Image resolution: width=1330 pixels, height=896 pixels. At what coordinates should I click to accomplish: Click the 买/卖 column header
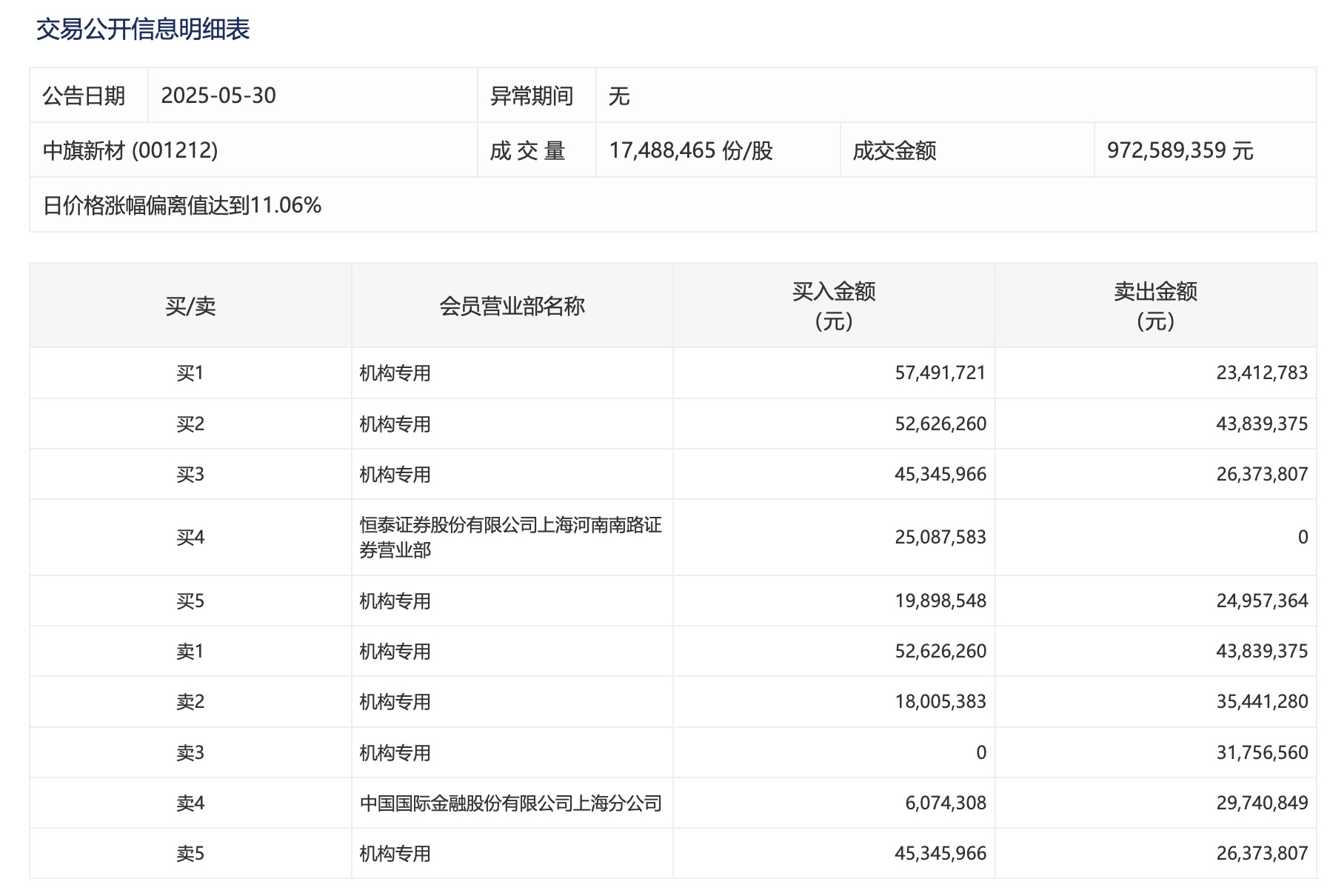click(190, 306)
